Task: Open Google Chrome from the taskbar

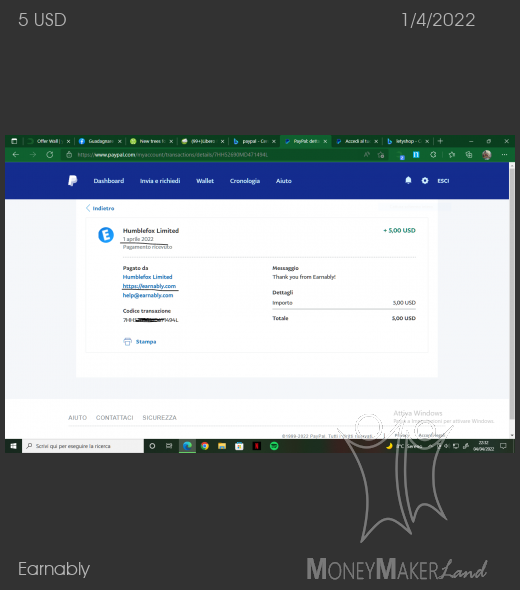Action: coord(205,446)
